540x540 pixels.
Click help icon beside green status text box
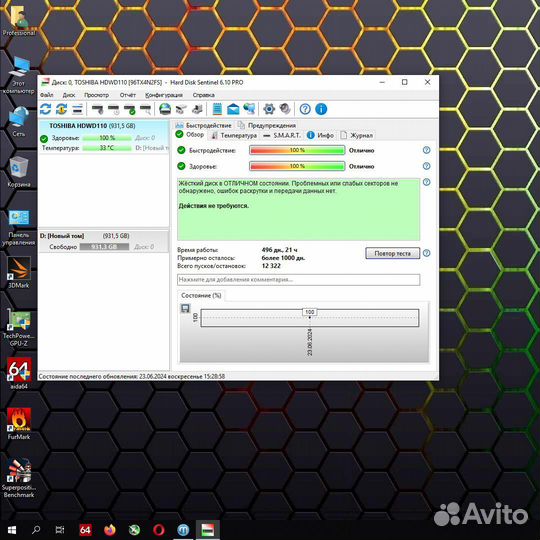tap(426, 182)
